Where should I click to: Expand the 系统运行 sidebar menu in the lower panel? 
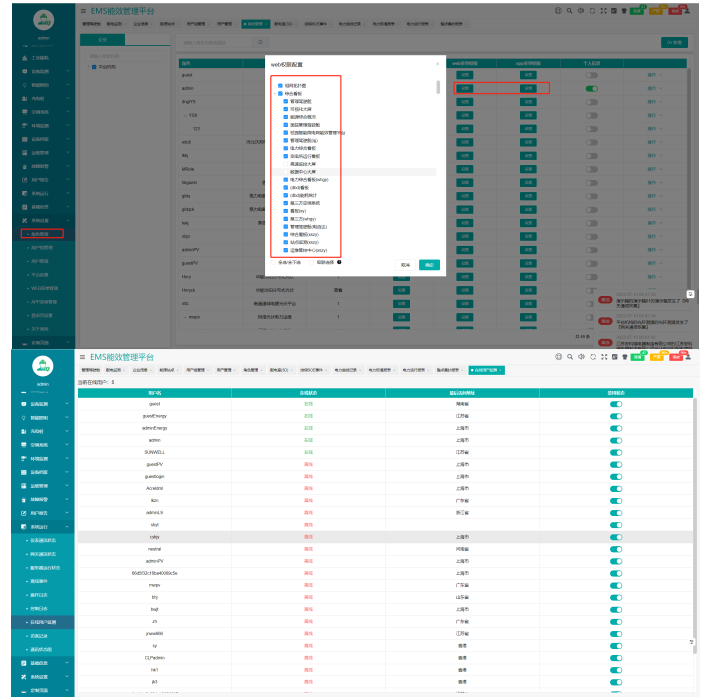(40, 526)
